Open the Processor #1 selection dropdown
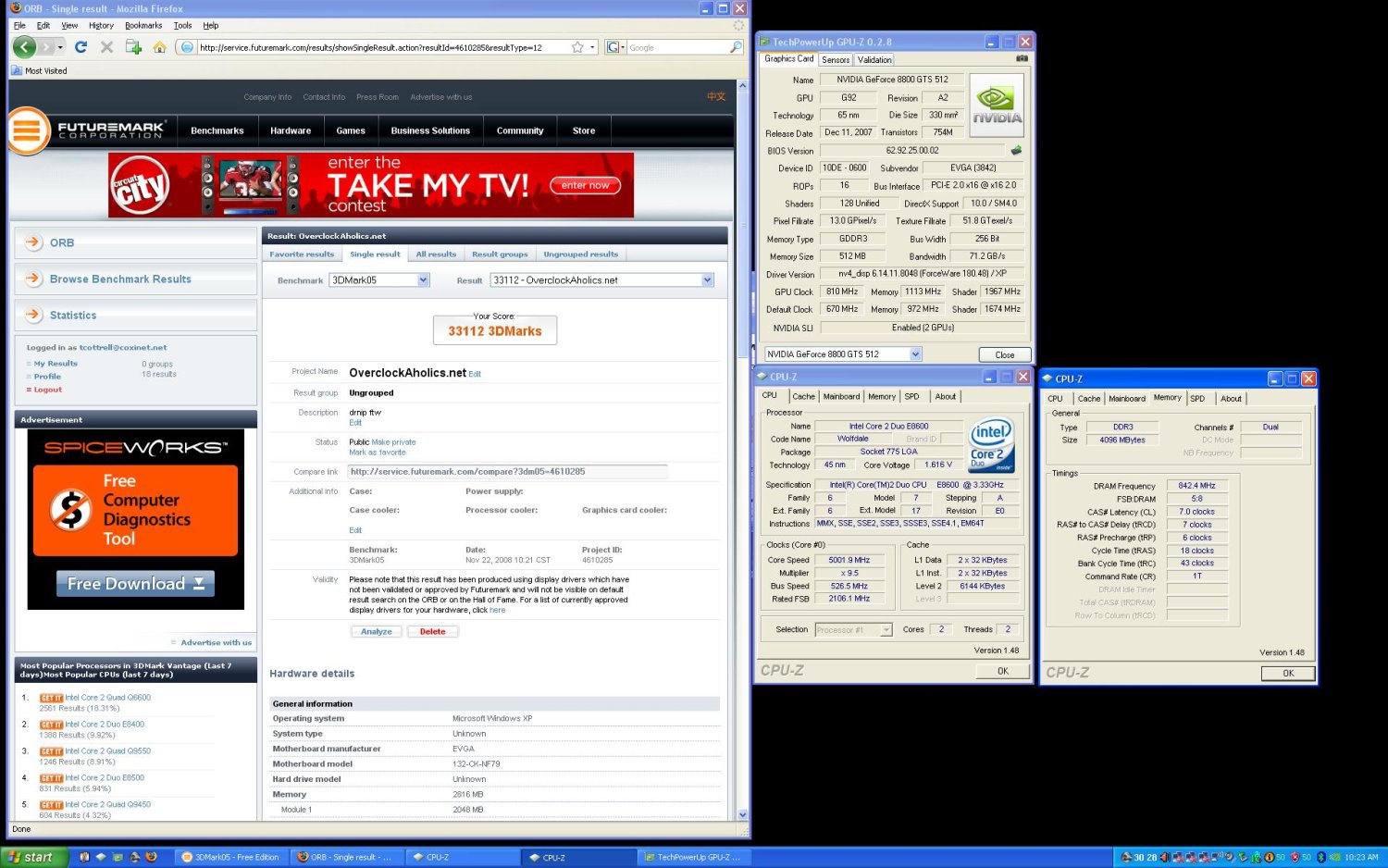The image size is (1388, 868). tap(886, 629)
